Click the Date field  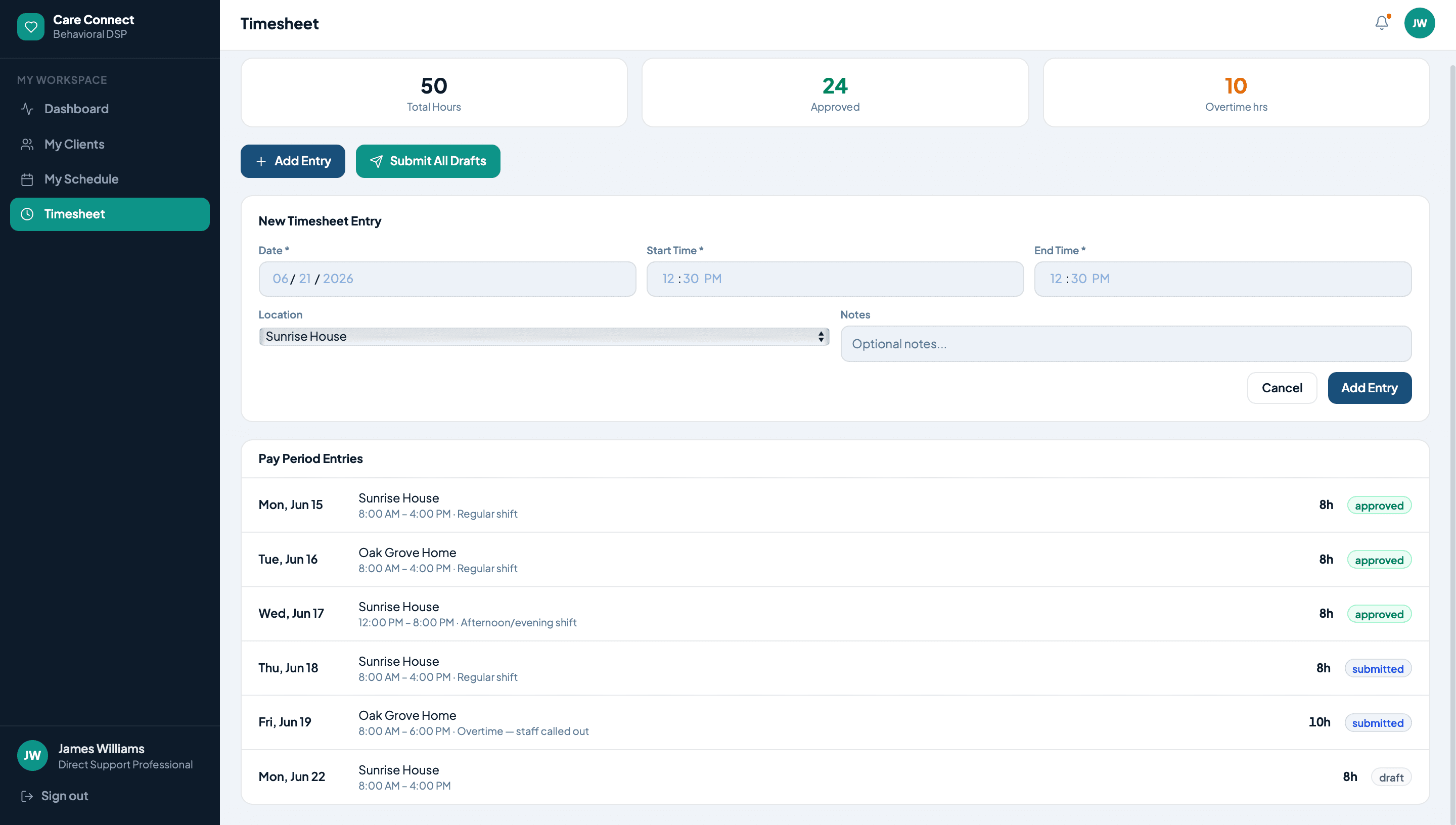point(447,279)
